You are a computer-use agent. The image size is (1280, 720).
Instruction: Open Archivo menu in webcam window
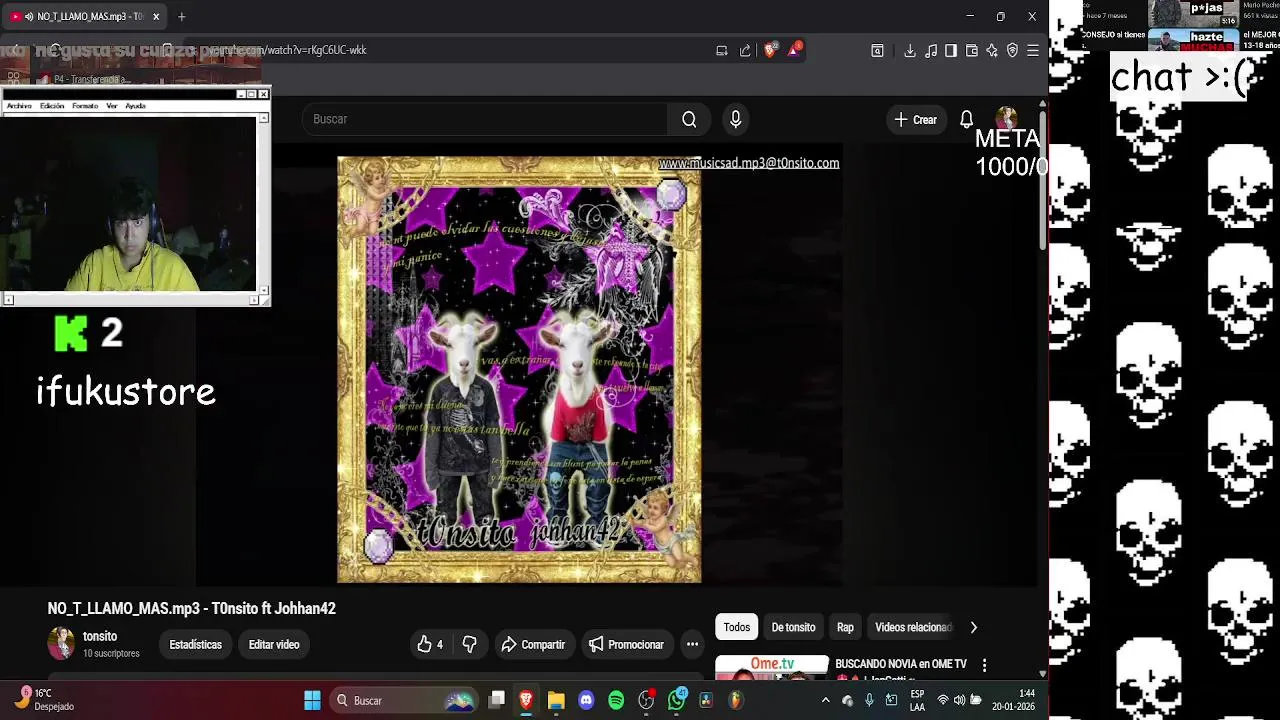pyautogui.click(x=19, y=105)
